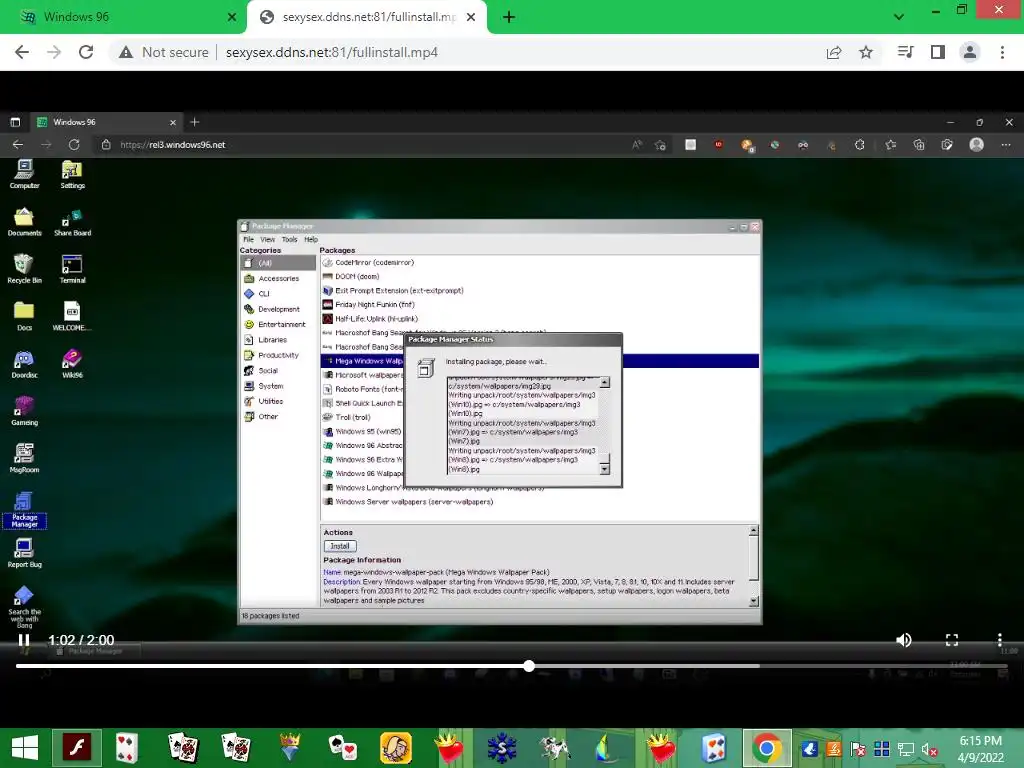Open Chrome's three-dot menu
This screenshot has width=1024, height=768.
click(x=1002, y=52)
